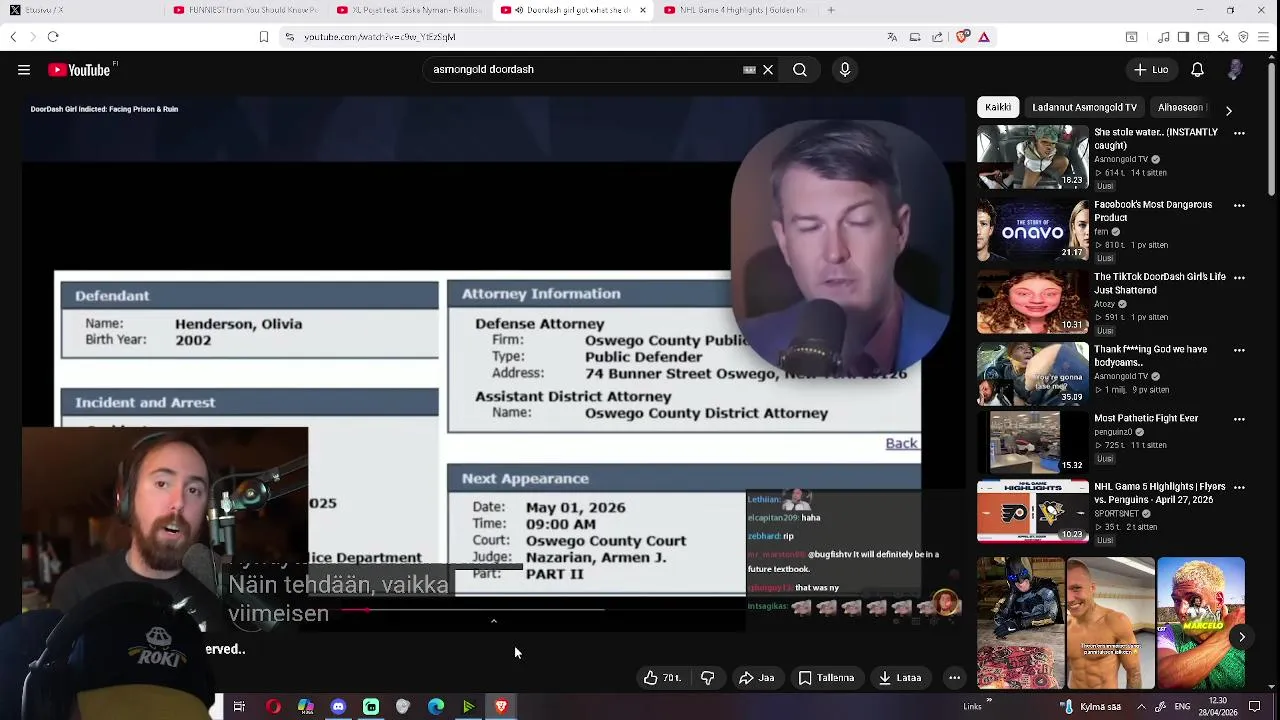
Task: Show more filter chips with arrow
Action: click(x=1228, y=110)
